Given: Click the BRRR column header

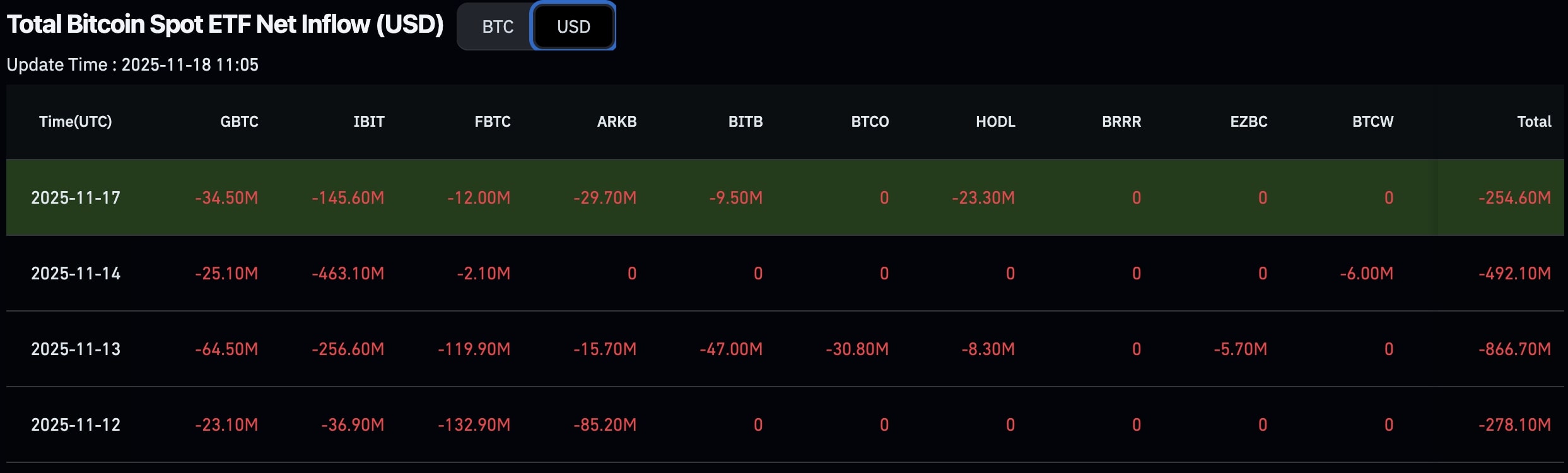Looking at the screenshot, I should click(1121, 122).
